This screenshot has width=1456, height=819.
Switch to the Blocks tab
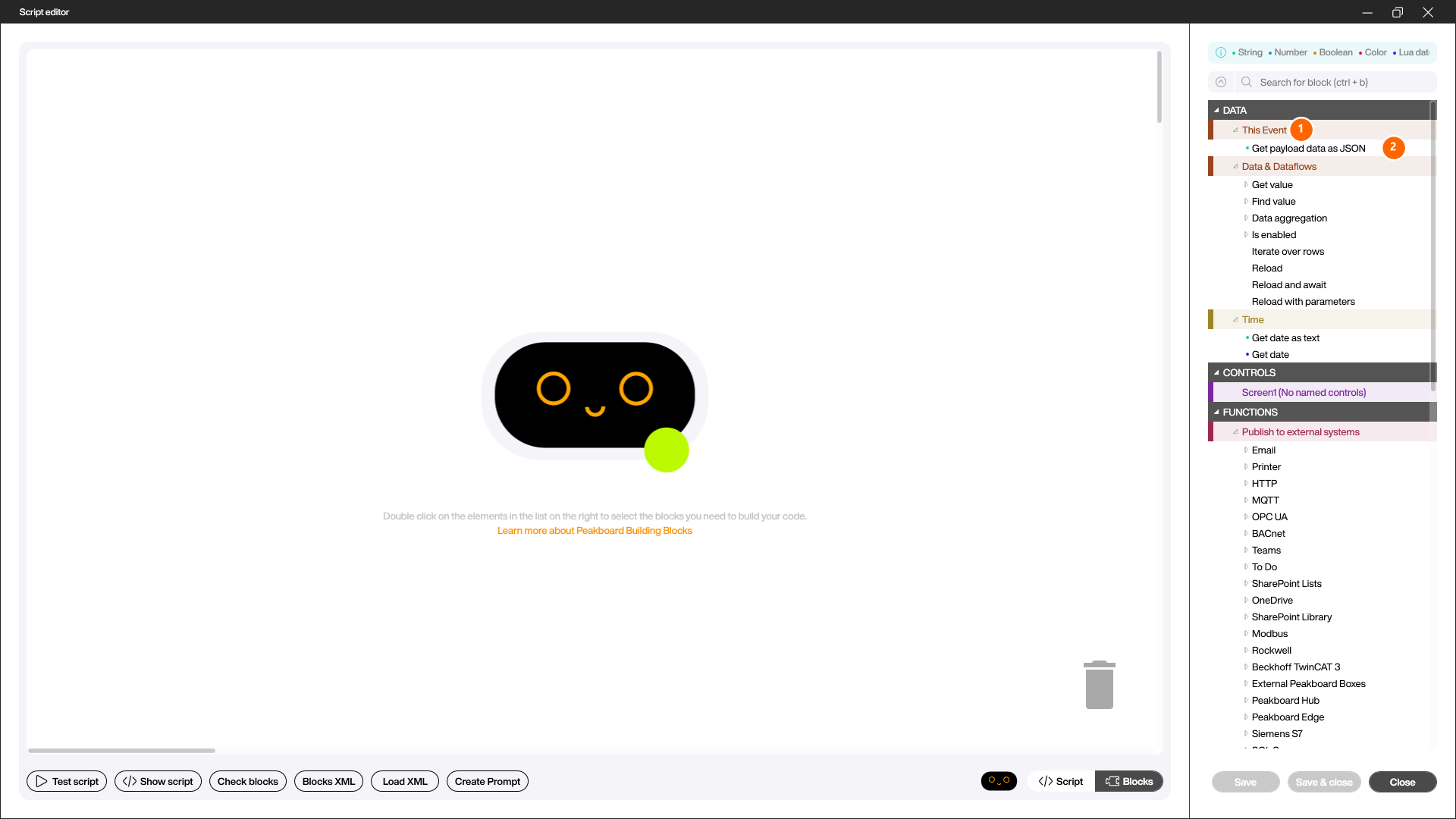click(1129, 781)
